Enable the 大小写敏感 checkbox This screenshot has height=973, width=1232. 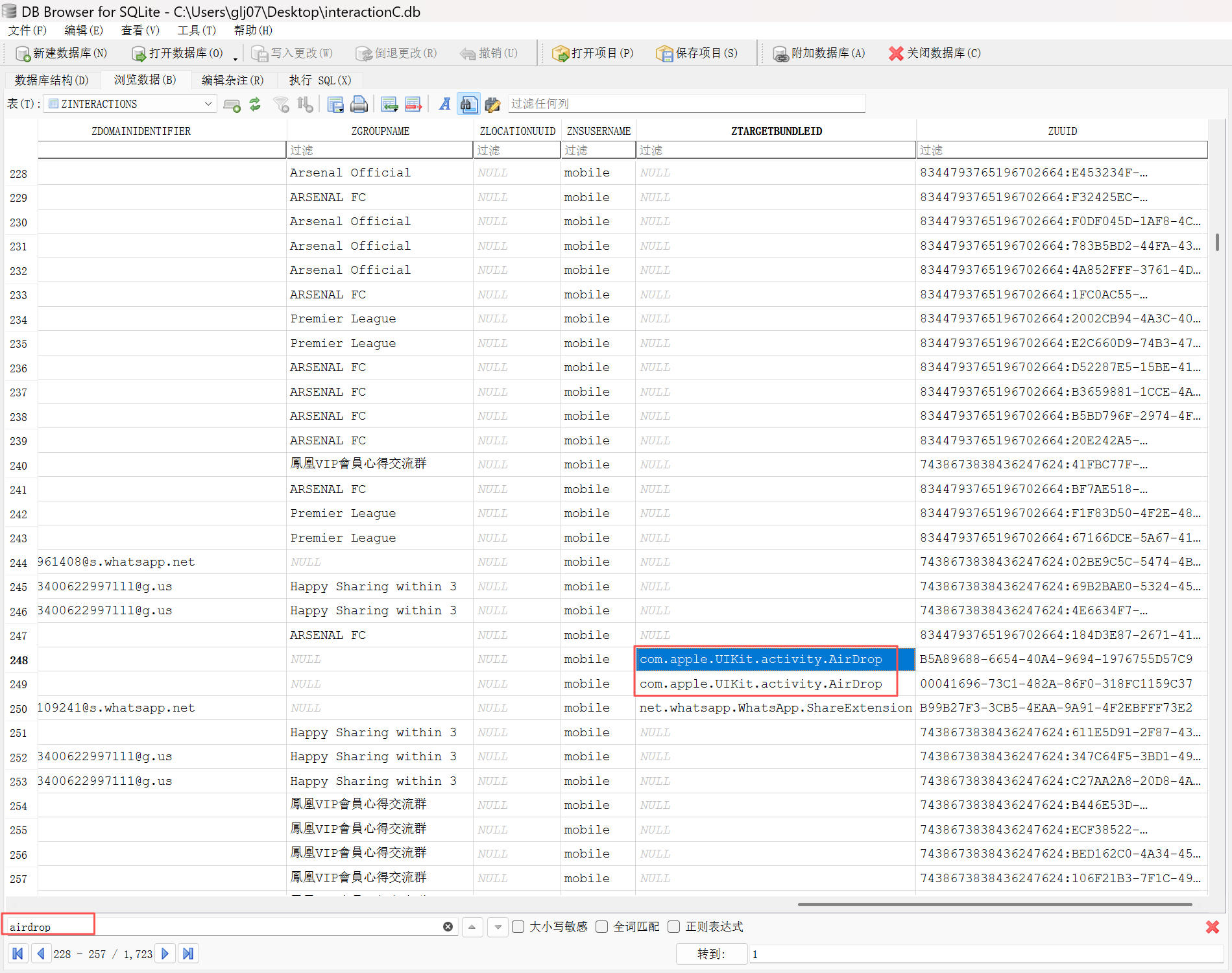coord(518,927)
